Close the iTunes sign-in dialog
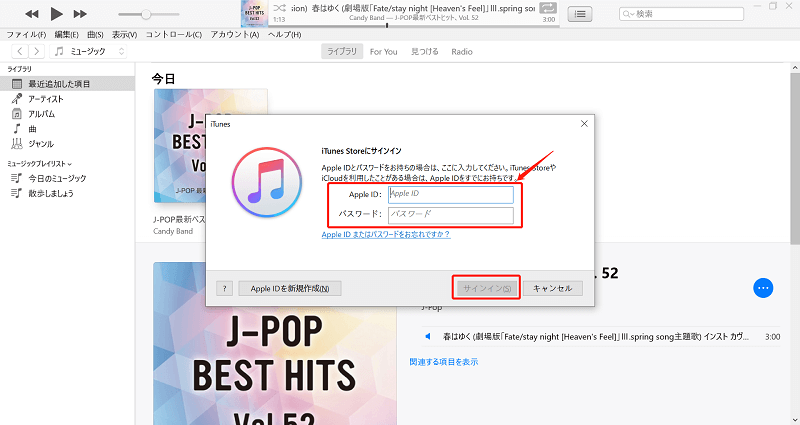The height and width of the screenshot is (425, 800). (x=584, y=123)
